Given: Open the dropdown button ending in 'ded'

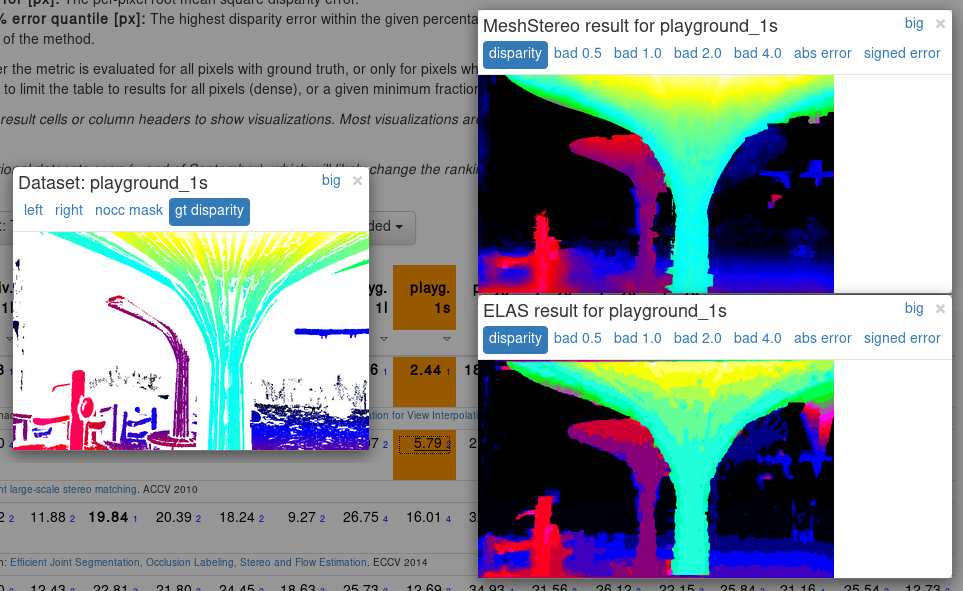Looking at the screenshot, I should 392,227.
